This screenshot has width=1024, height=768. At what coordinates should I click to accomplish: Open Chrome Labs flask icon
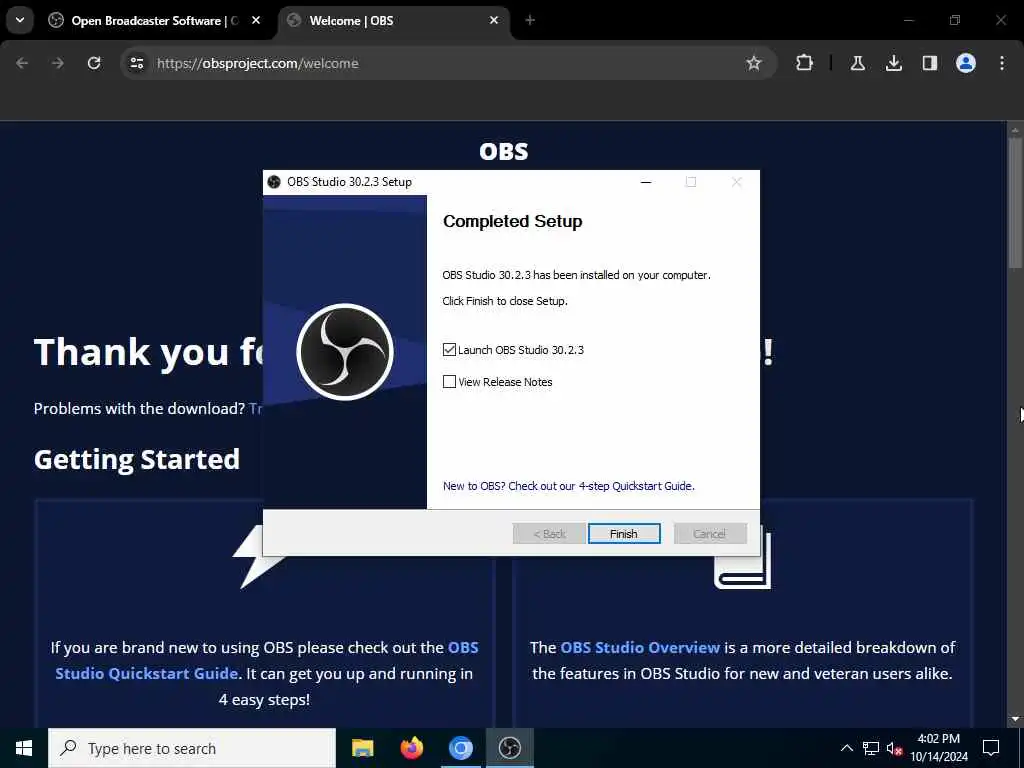point(857,63)
